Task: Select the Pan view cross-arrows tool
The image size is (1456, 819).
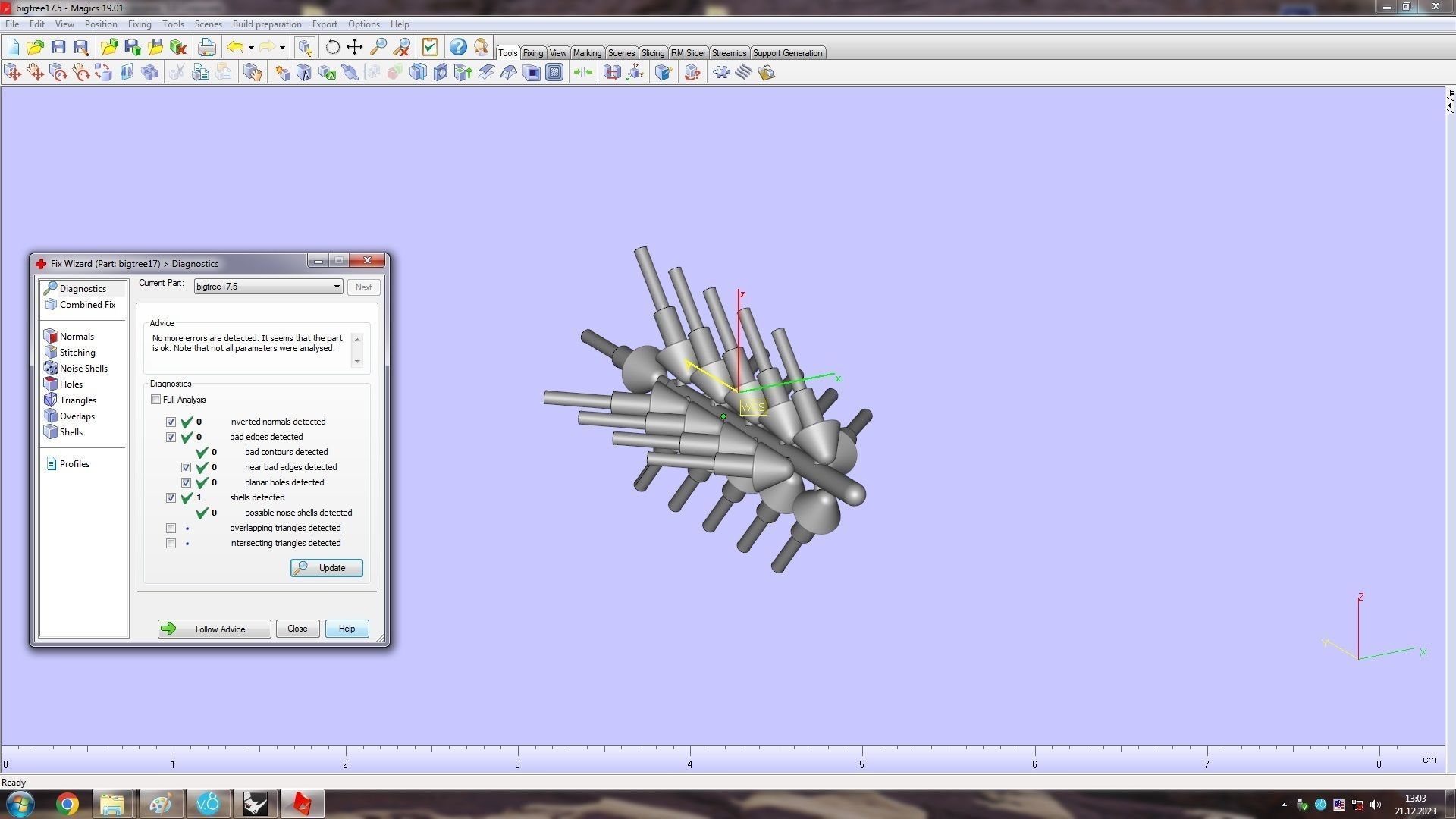Action: click(x=355, y=47)
